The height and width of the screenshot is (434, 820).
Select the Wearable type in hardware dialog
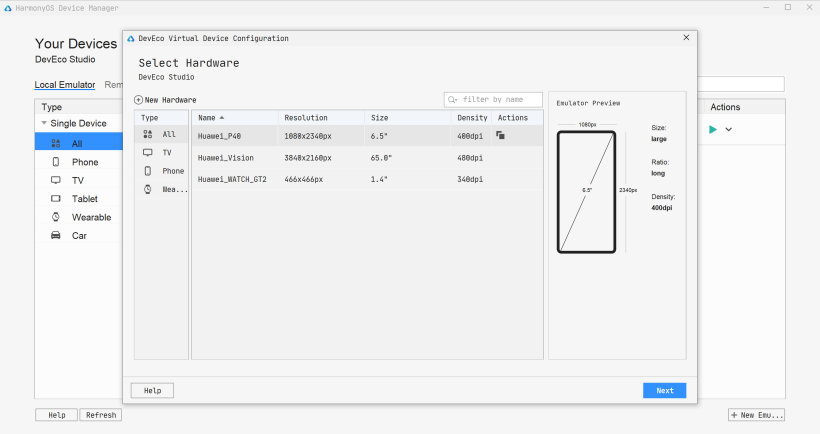(161, 189)
